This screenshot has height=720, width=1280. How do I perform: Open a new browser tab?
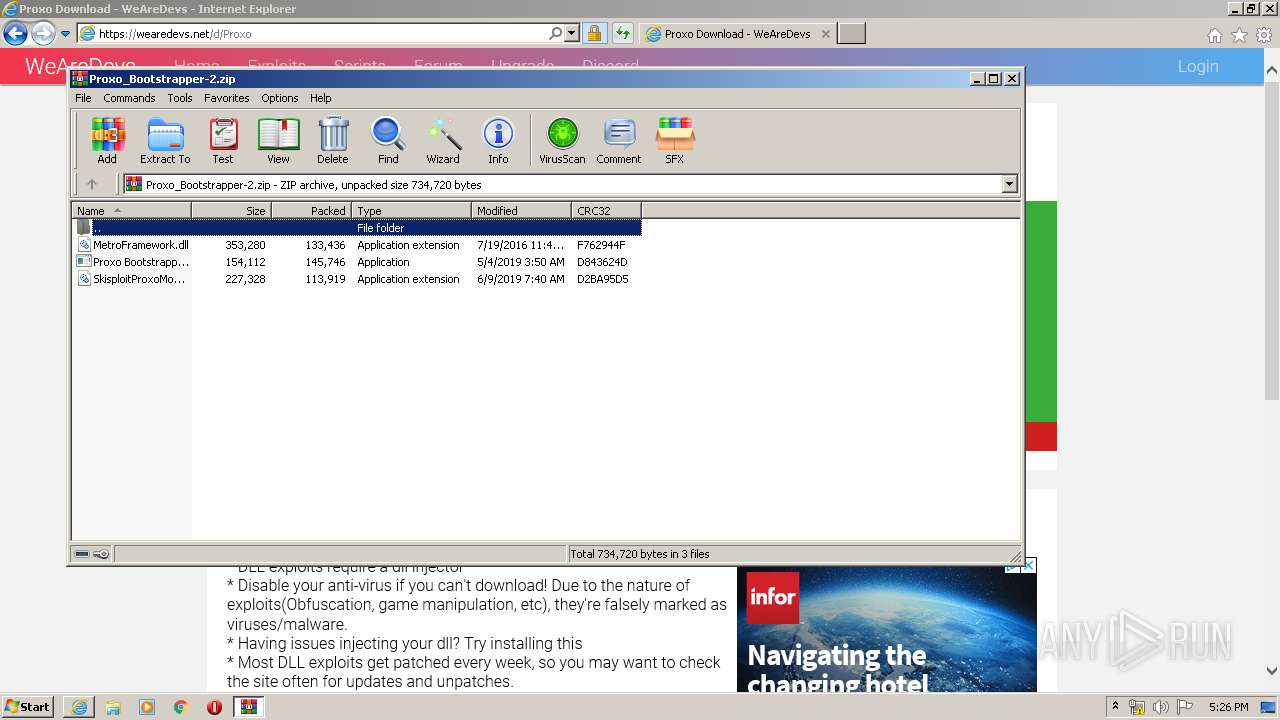tap(851, 34)
